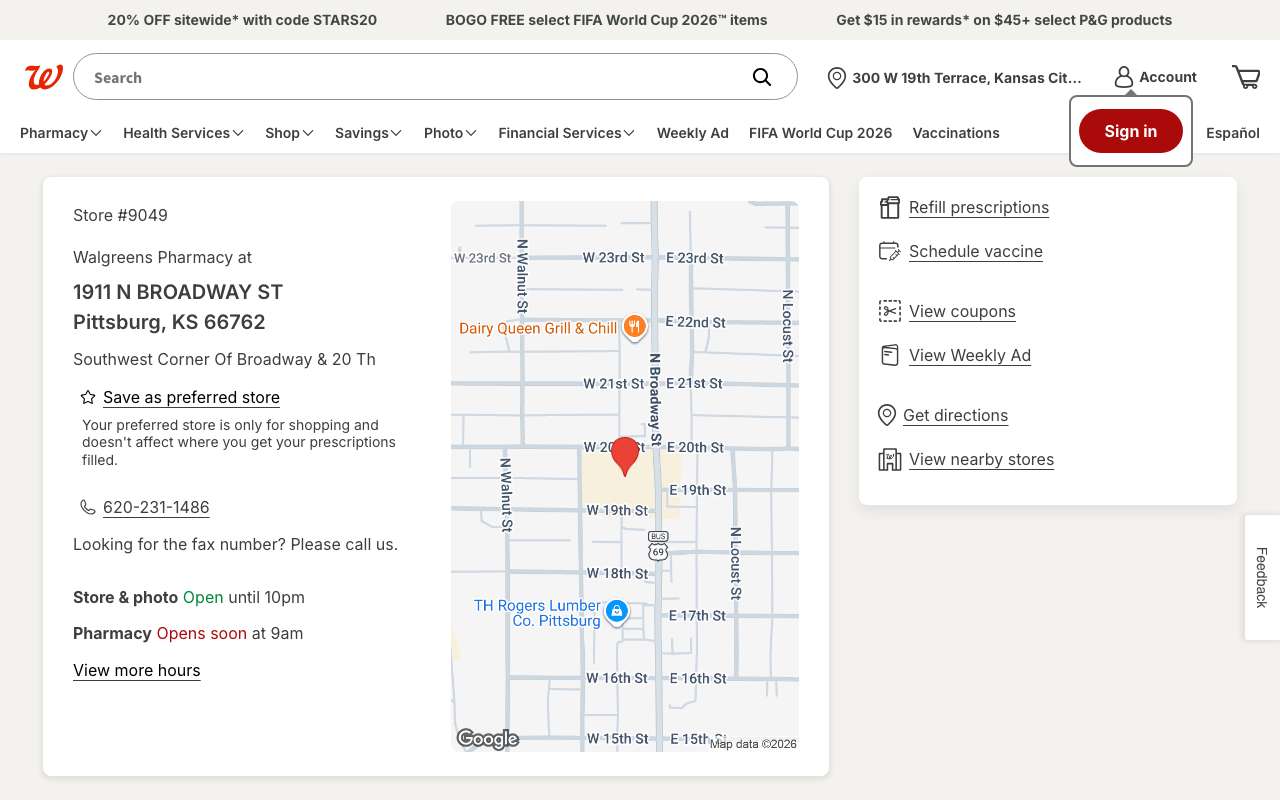Click the Map data ©2026 text
Image resolution: width=1280 pixels, height=800 pixels.
[x=753, y=744]
